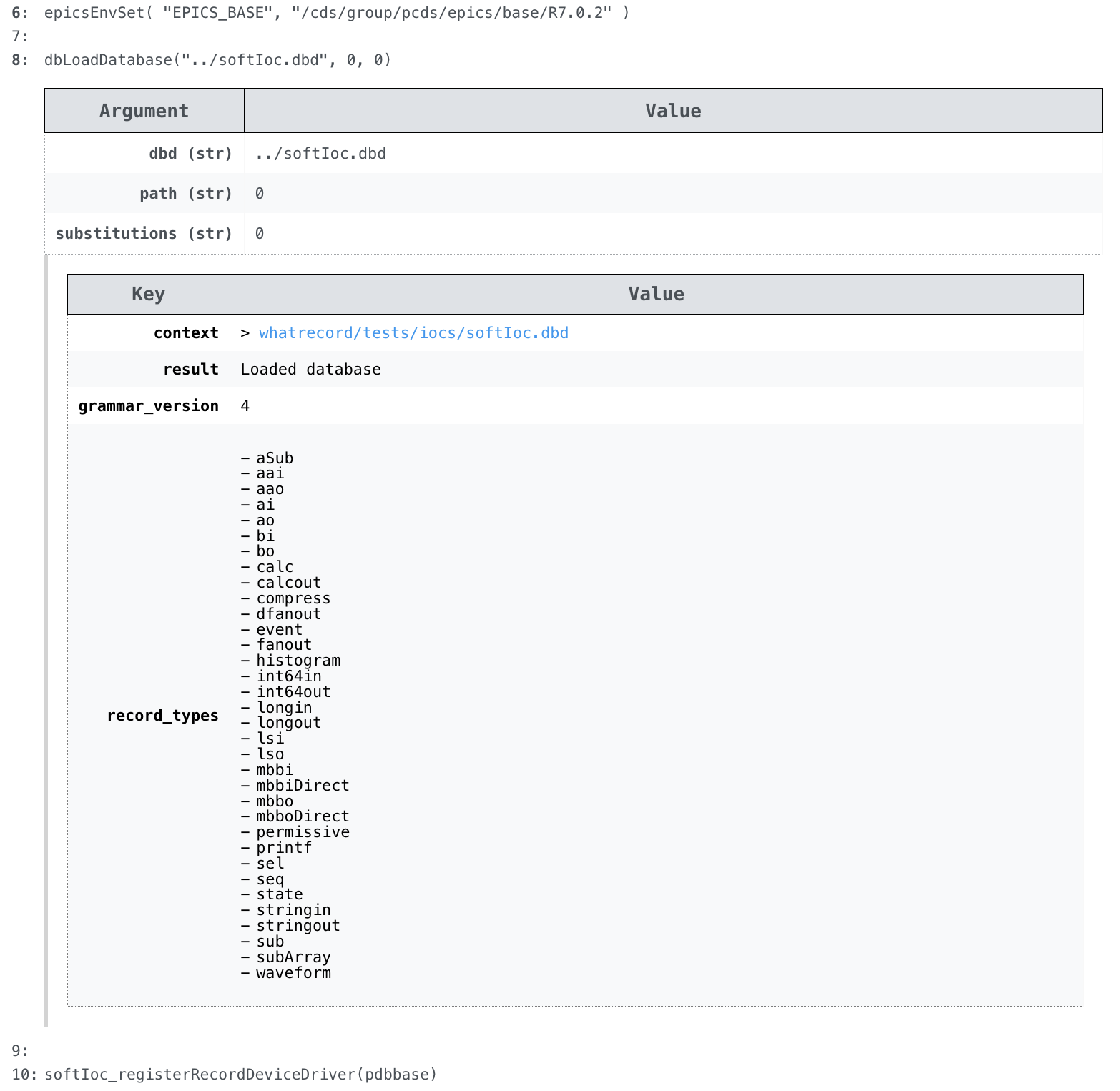Select the waveform record type
This screenshot has width=1120, height=1091.
pos(294,972)
